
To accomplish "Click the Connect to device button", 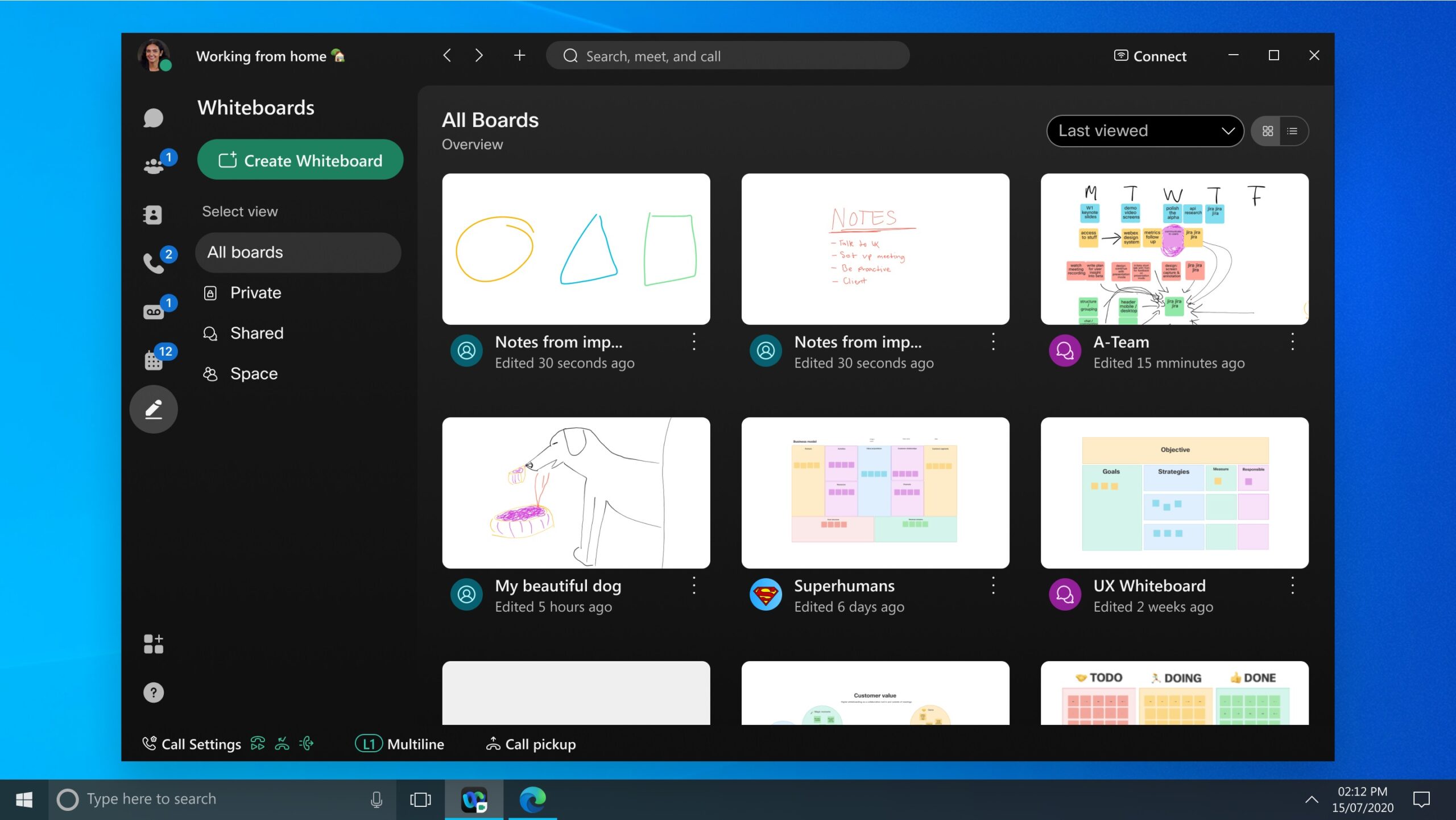I will click(x=1150, y=56).
